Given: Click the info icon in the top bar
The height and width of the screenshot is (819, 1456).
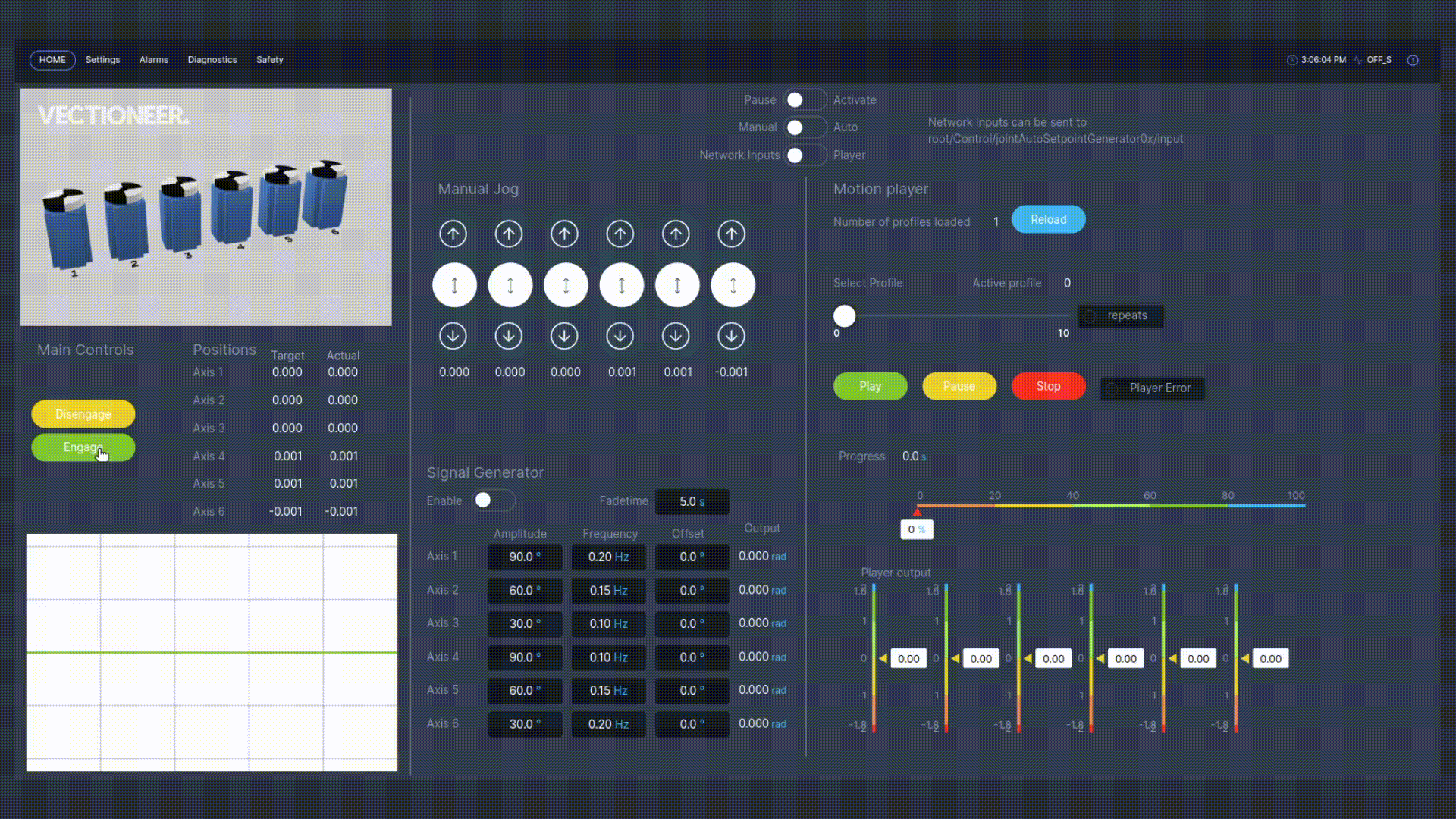Looking at the screenshot, I should point(1413,60).
